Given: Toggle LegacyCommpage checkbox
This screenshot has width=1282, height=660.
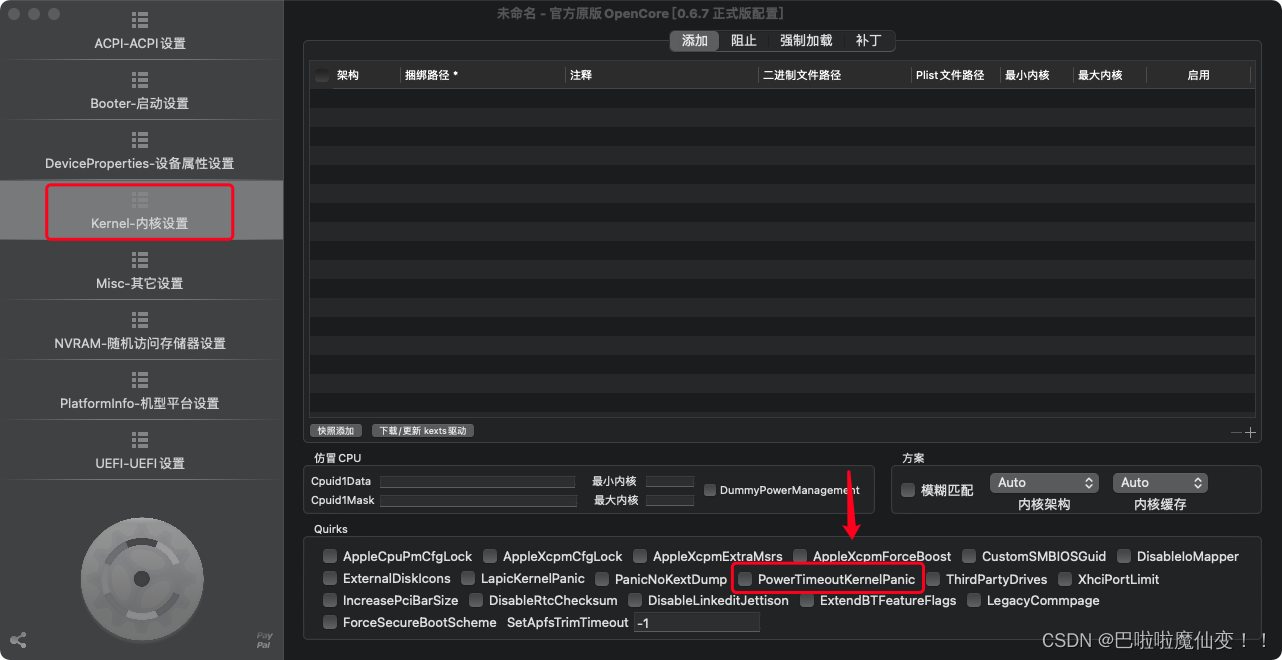Looking at the screenshot, I should tap(974, 600).
